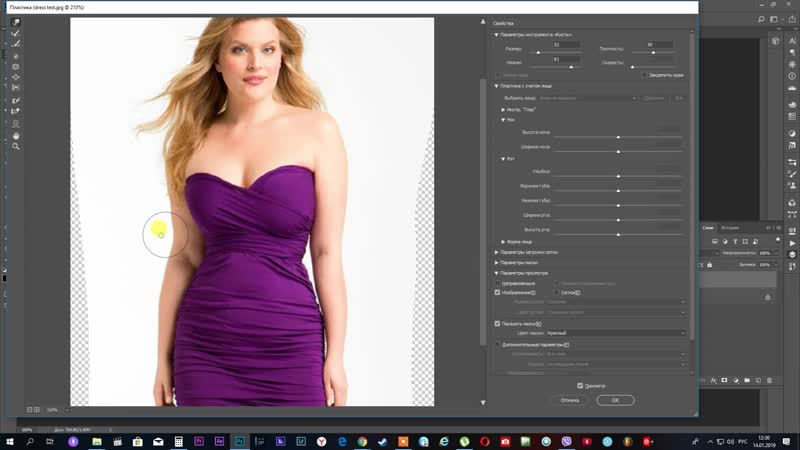
Task: Click the brush Density value field
Action: point(660,45)
